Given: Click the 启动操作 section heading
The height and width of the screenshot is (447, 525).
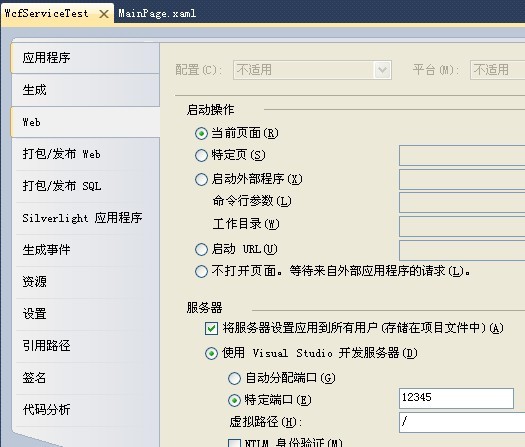Looking at the screenshot, I should coord(211,109).
